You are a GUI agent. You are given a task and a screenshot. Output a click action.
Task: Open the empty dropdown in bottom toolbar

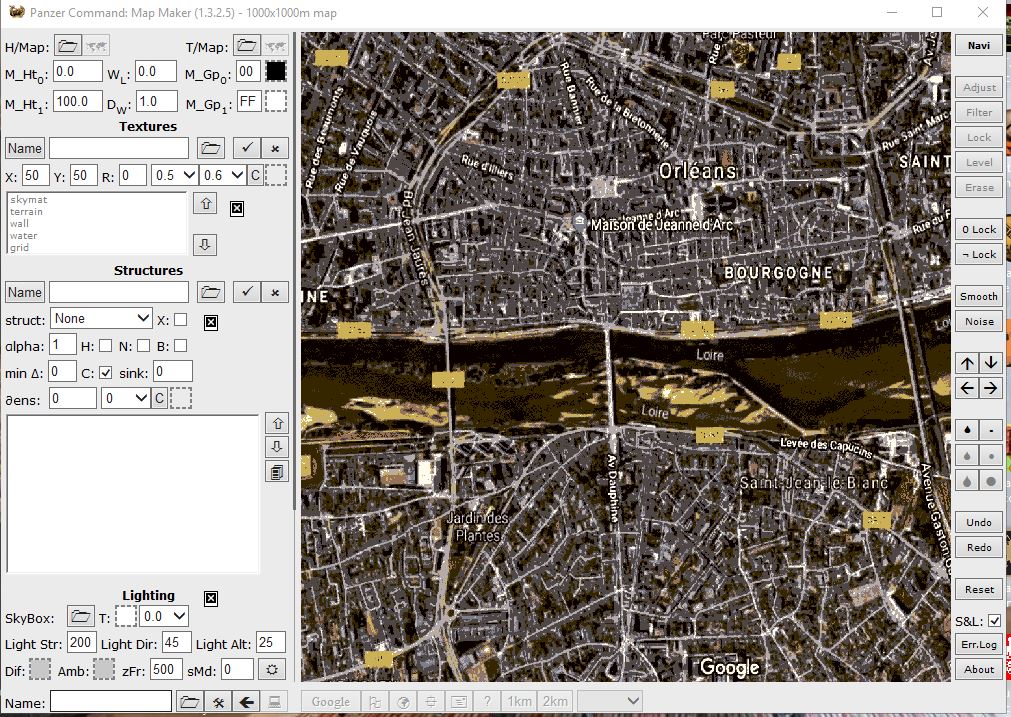pos(610,702)
